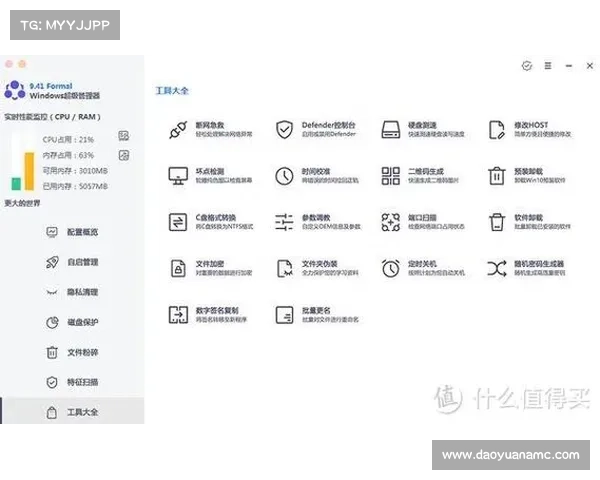Click the red dot at window top-left

click(9, 64)
